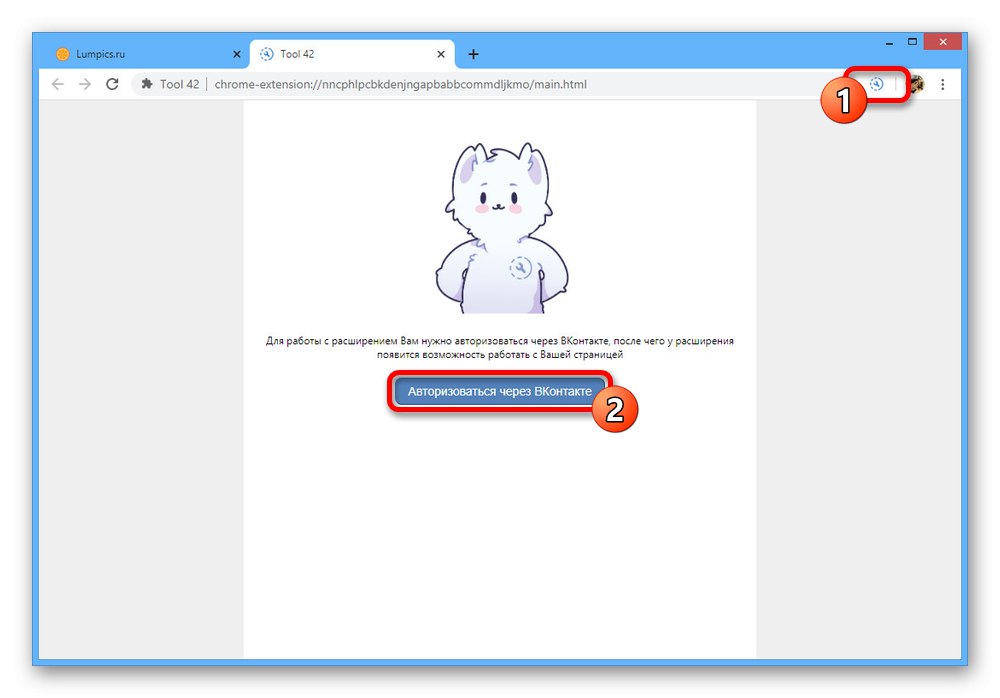Image resolution: width=1000 pixels, height=698 pixels.
Task: Click Авторизоваться через ВКонтакте button
Action: pyautogui.click(x=499, y=391)
